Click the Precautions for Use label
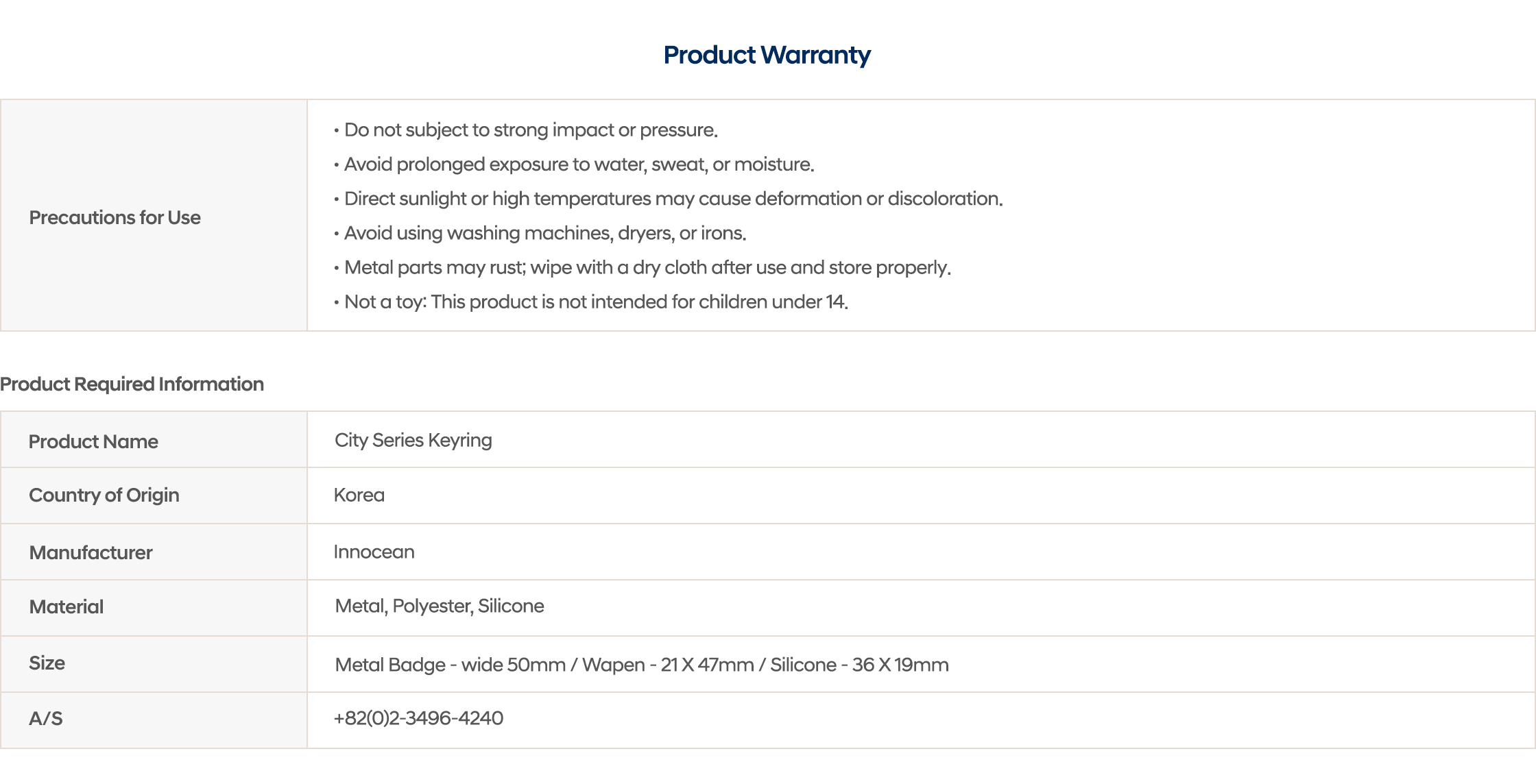Screen dimensions: 1536x784 coord(115,217)
